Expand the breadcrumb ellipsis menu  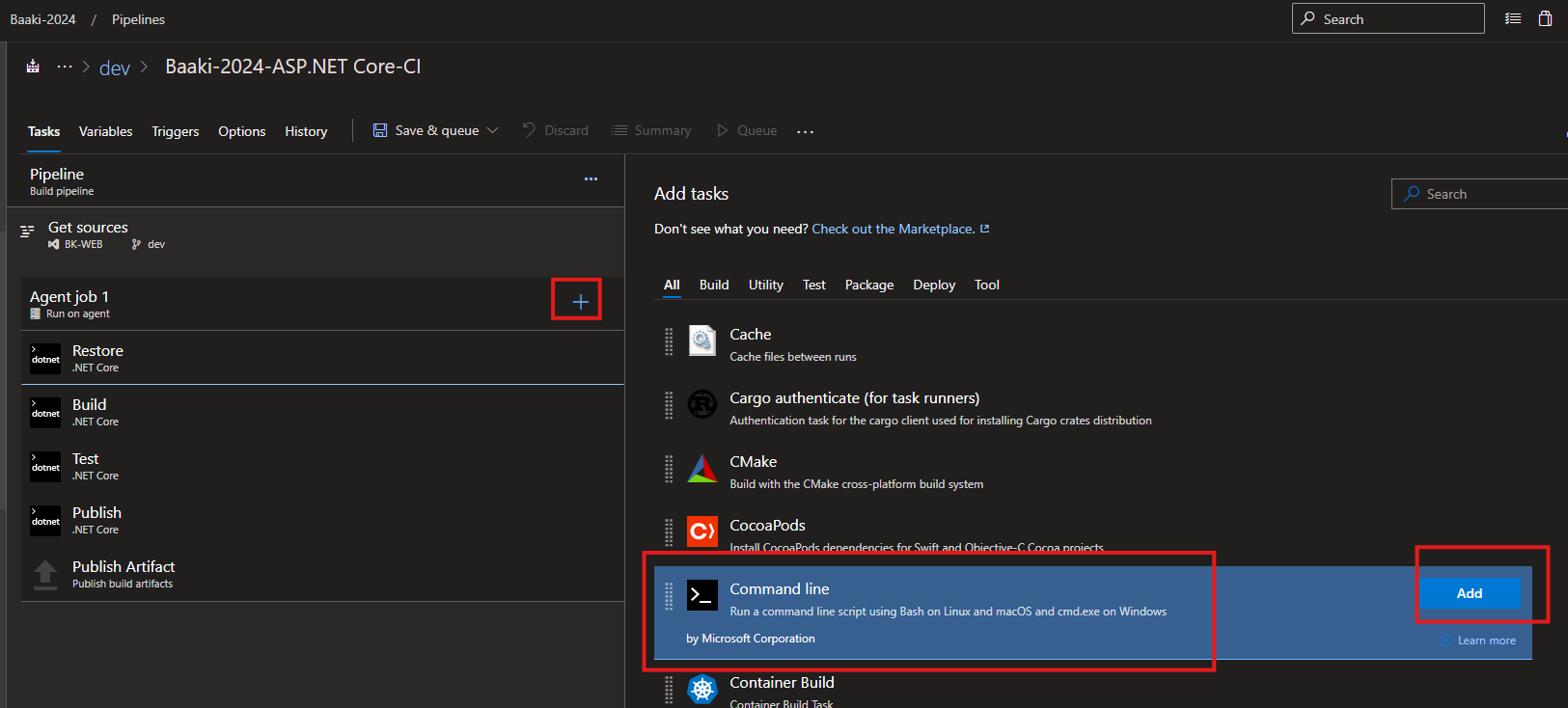coord(64,67)
